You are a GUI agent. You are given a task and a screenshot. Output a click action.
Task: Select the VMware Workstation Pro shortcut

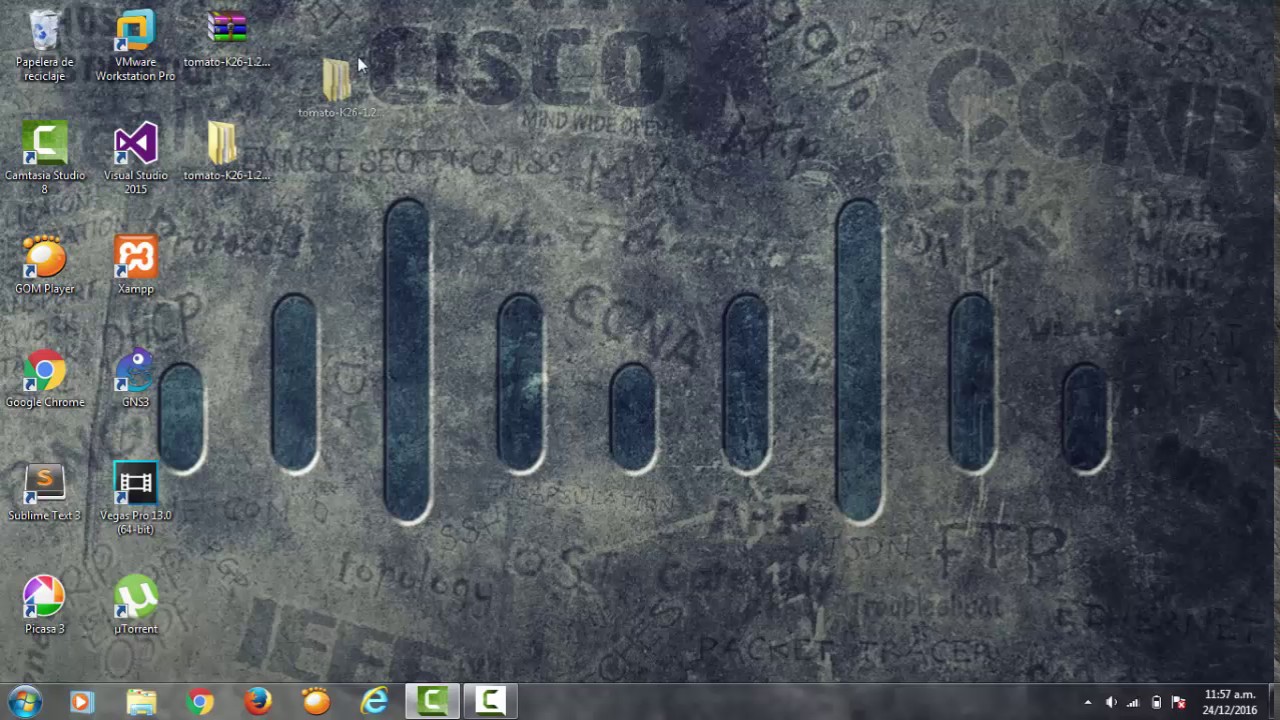pyautogui.click(x=135, y=46)
